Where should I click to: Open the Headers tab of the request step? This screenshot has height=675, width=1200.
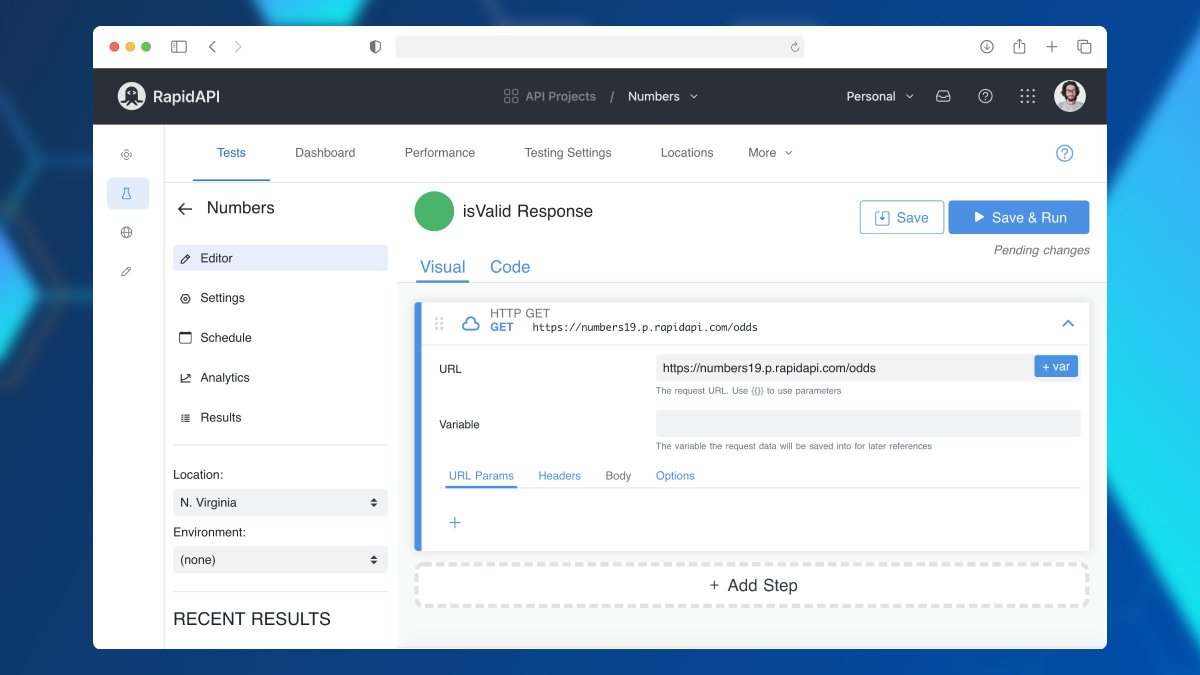559,475
